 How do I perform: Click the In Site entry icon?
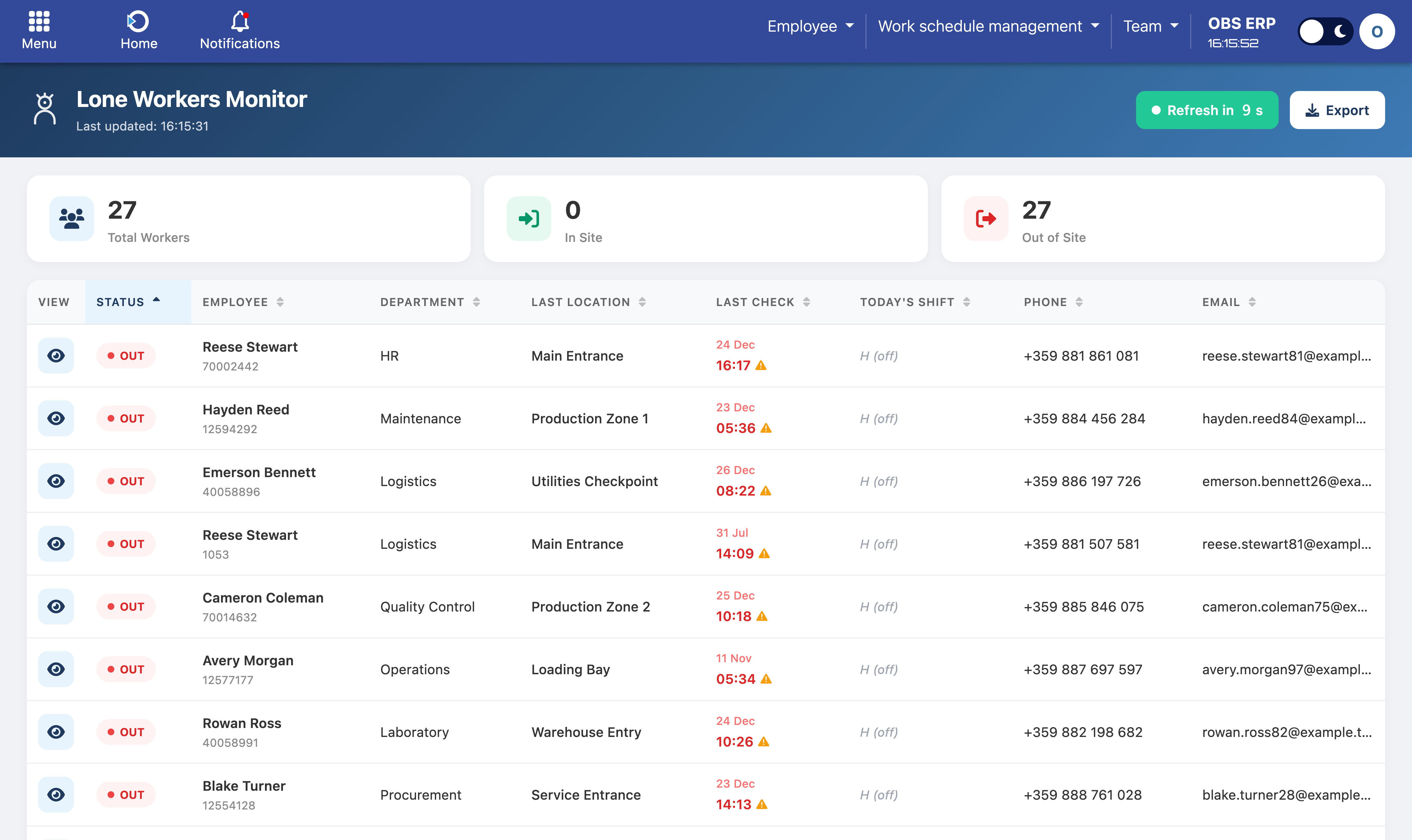[x=528, y=218]
